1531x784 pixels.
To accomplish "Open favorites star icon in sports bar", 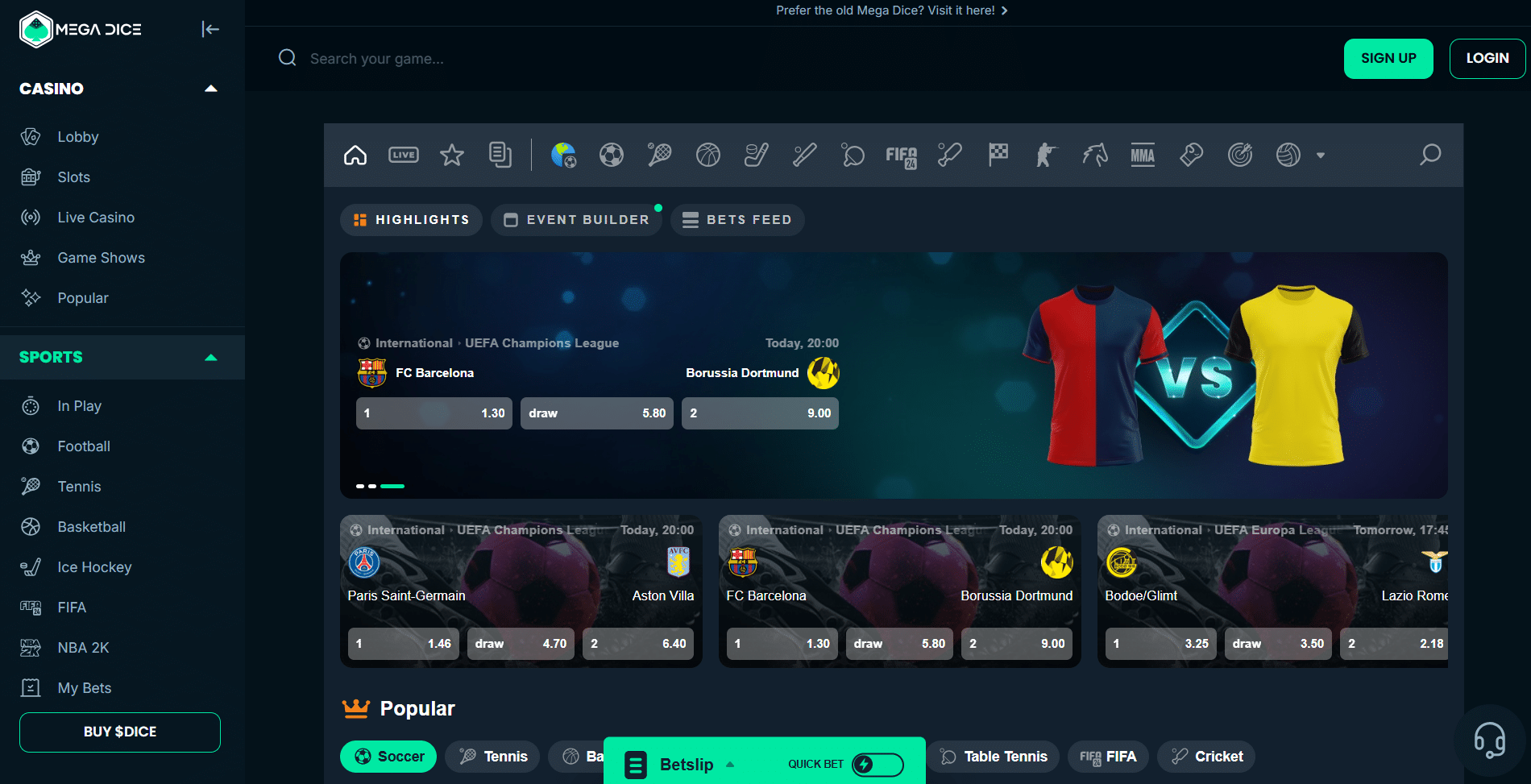I will click(452, 155).
